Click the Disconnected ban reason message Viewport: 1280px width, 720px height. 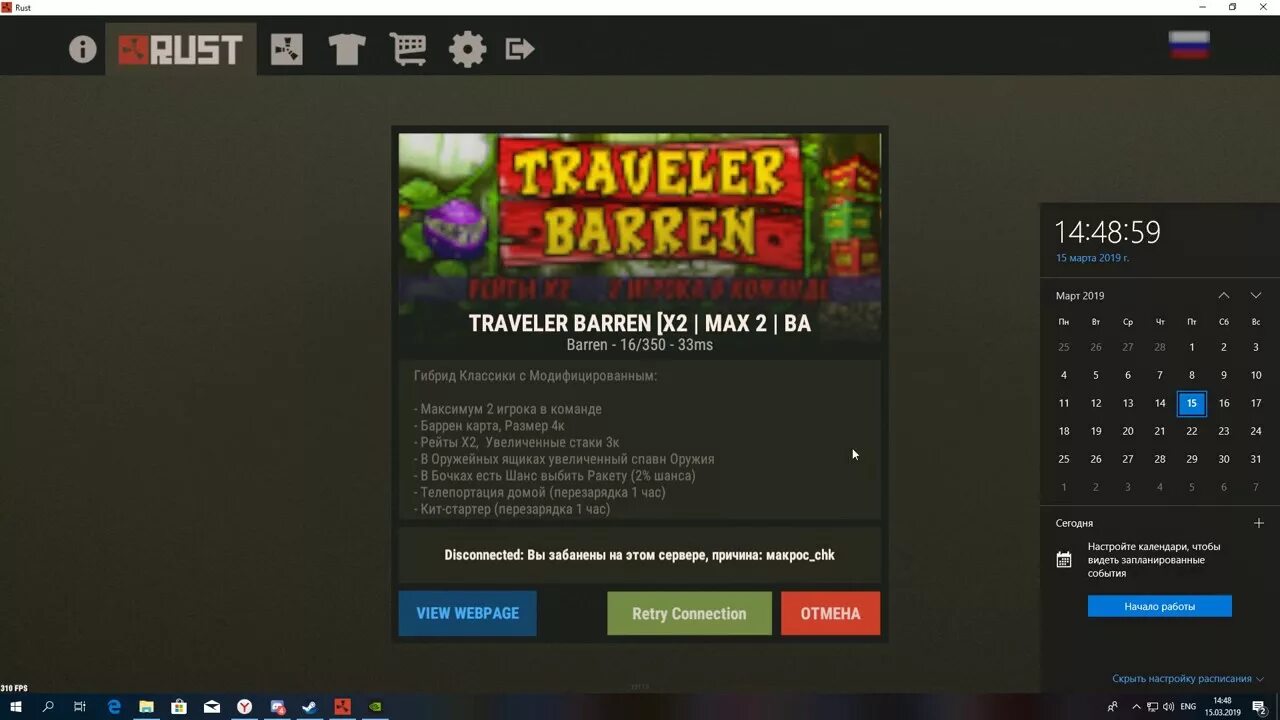(640, 555)
